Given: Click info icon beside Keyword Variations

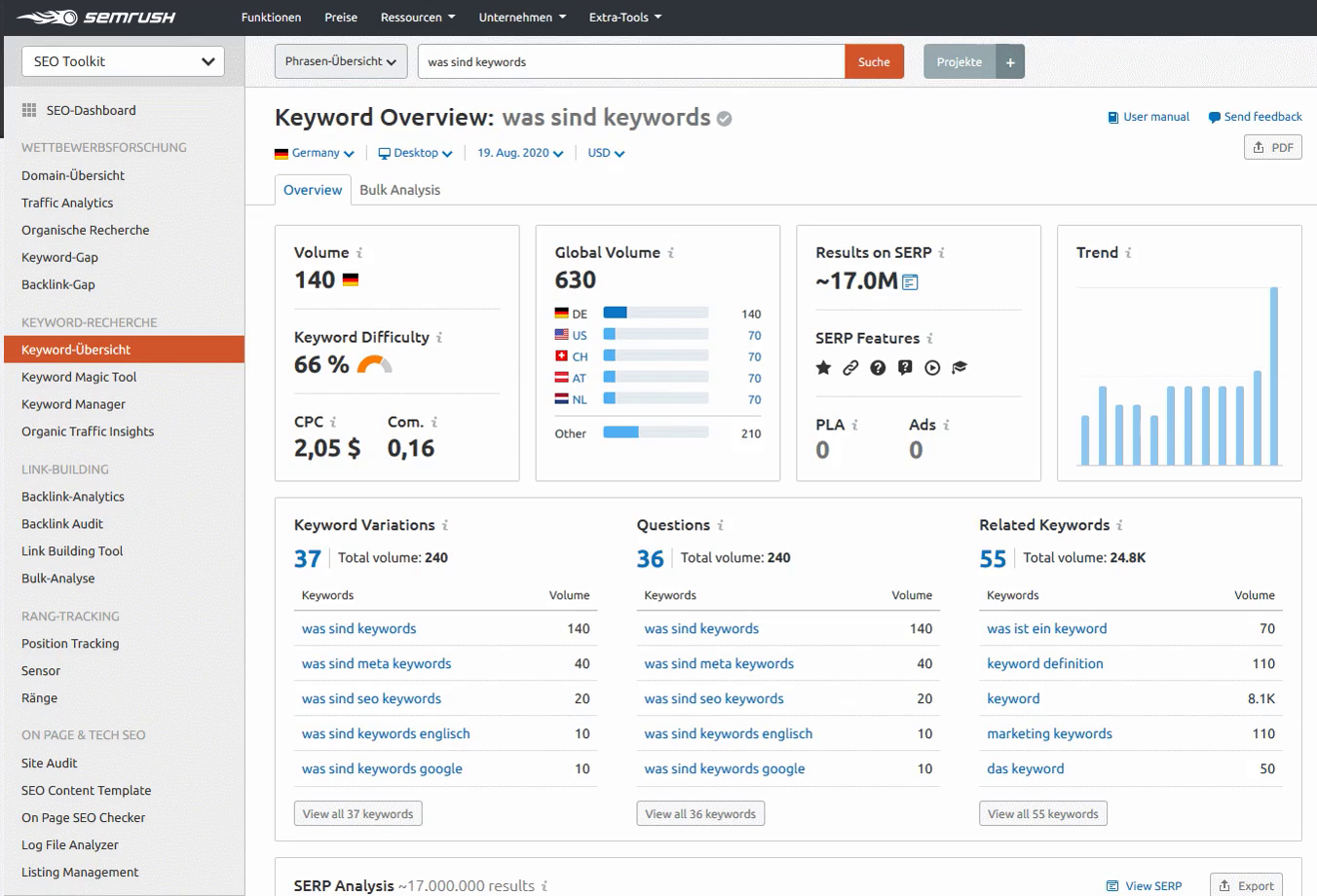Looking at the screenshot, I should point(445,525).
